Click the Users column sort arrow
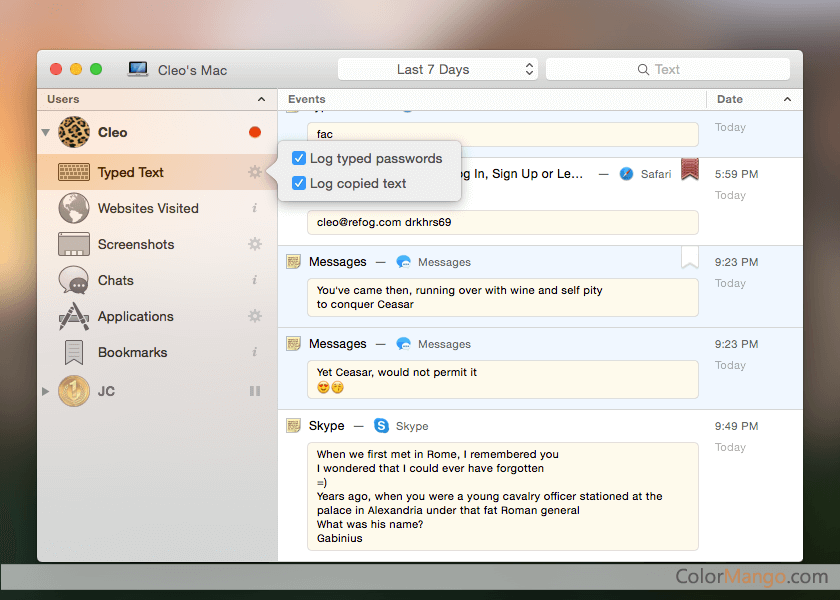 tap(261, 99)
